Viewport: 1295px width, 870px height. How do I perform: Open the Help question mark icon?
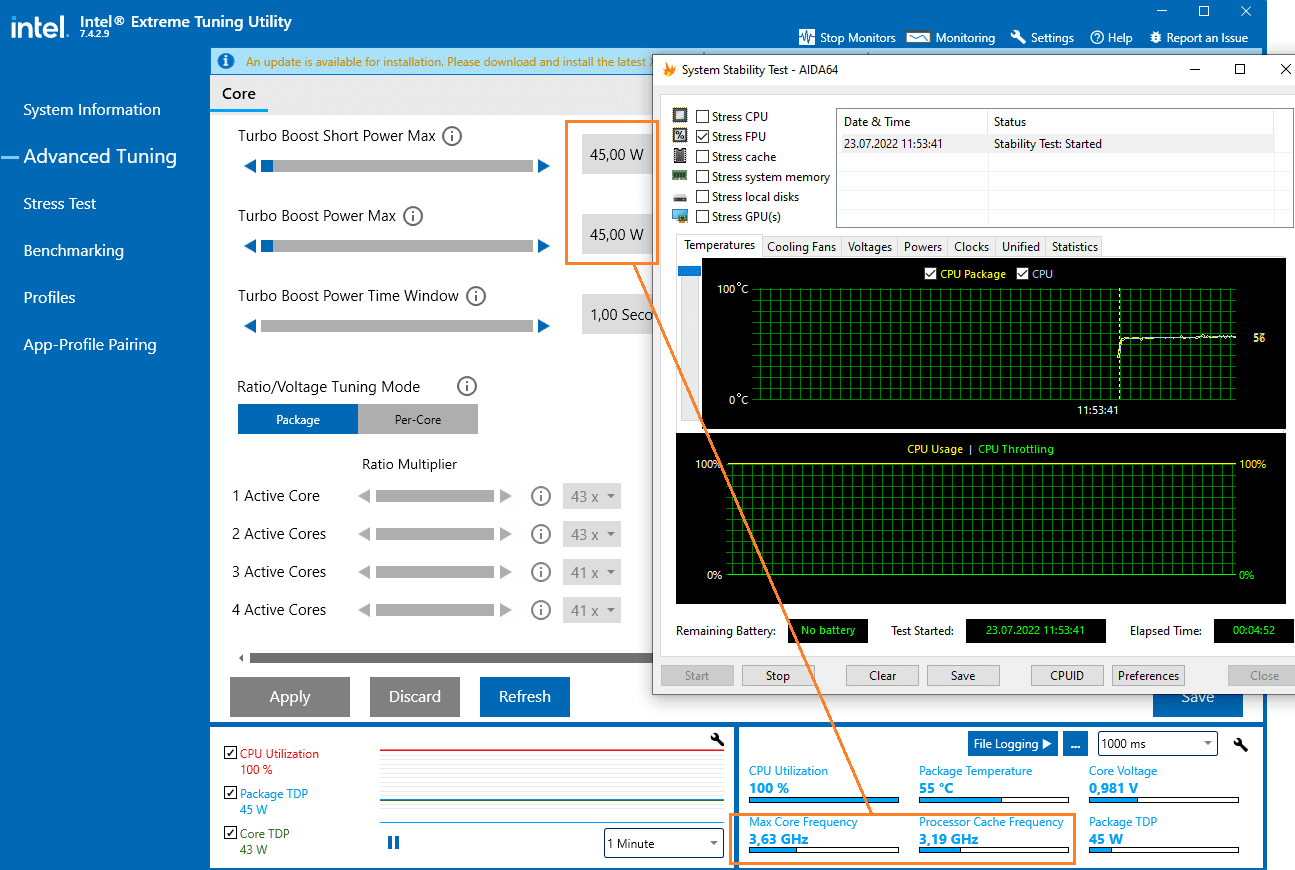1097,37
